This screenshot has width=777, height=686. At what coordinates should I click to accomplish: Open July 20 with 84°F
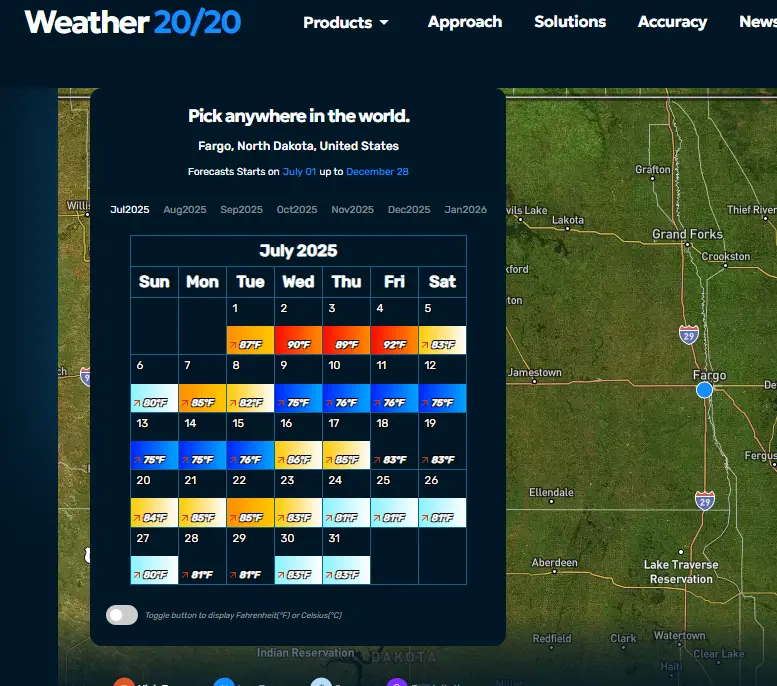coord(154,499)
